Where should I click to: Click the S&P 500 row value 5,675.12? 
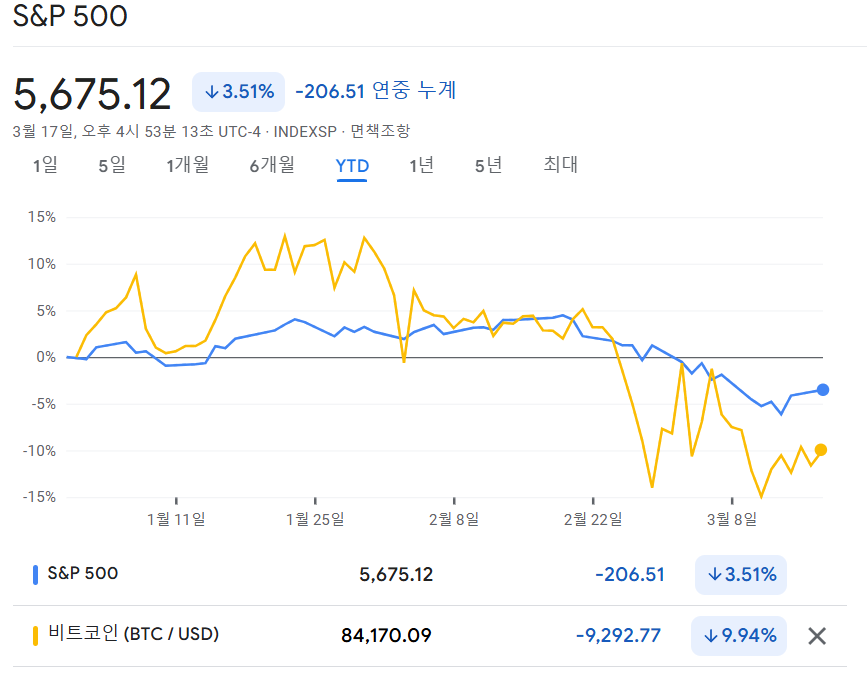(x=396, y=575)
